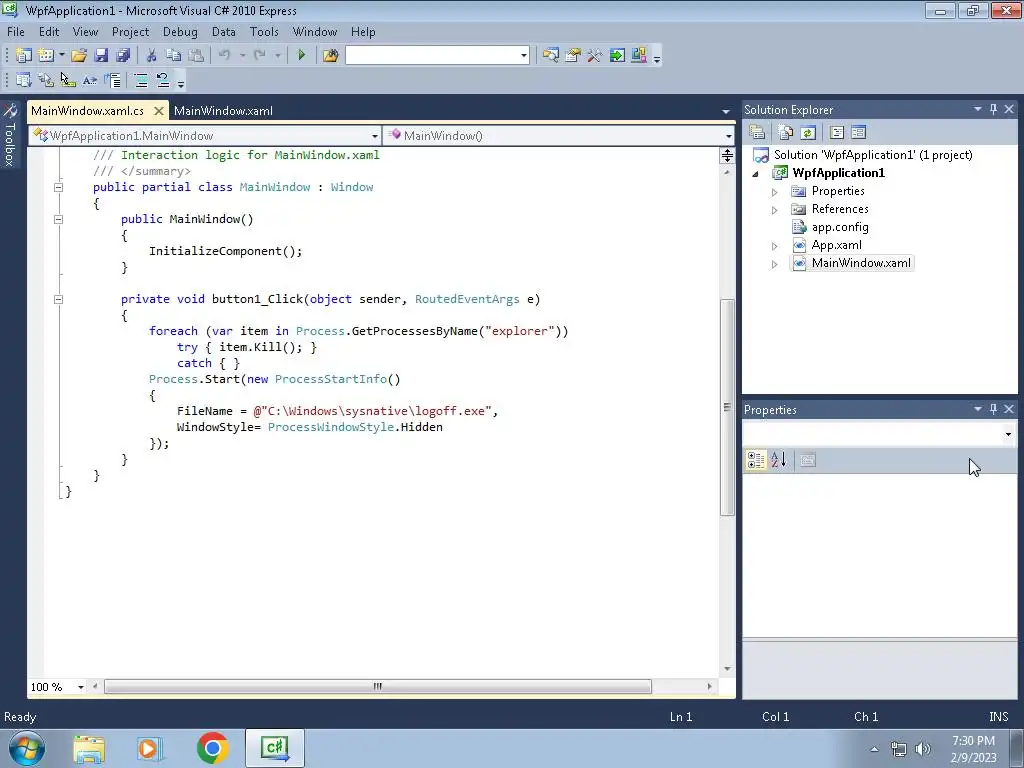Collapse the MainWindow() constructor outlining region

[58, 219]
